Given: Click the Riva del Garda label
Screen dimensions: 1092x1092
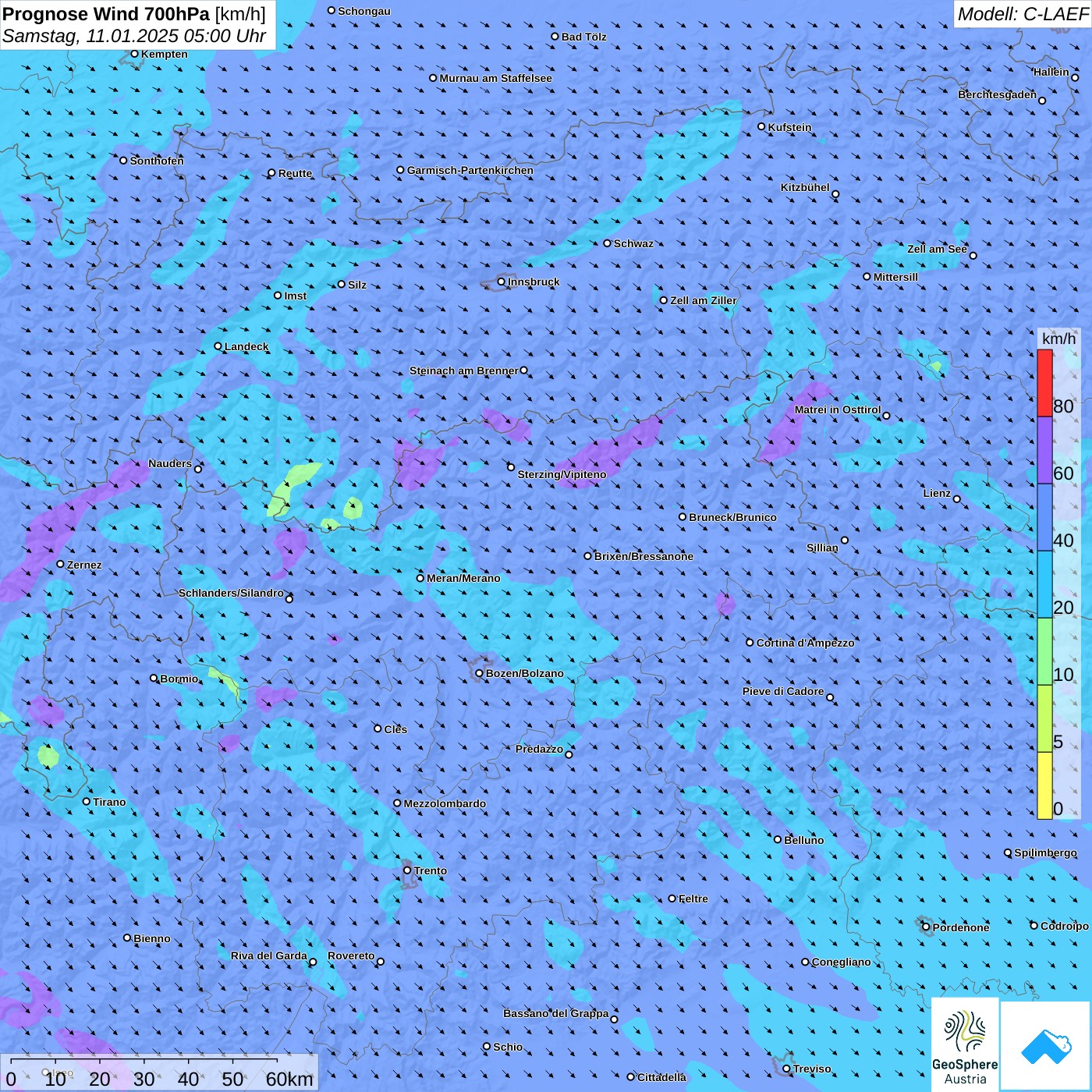Looking at the screenshot, I should [269, 955].
